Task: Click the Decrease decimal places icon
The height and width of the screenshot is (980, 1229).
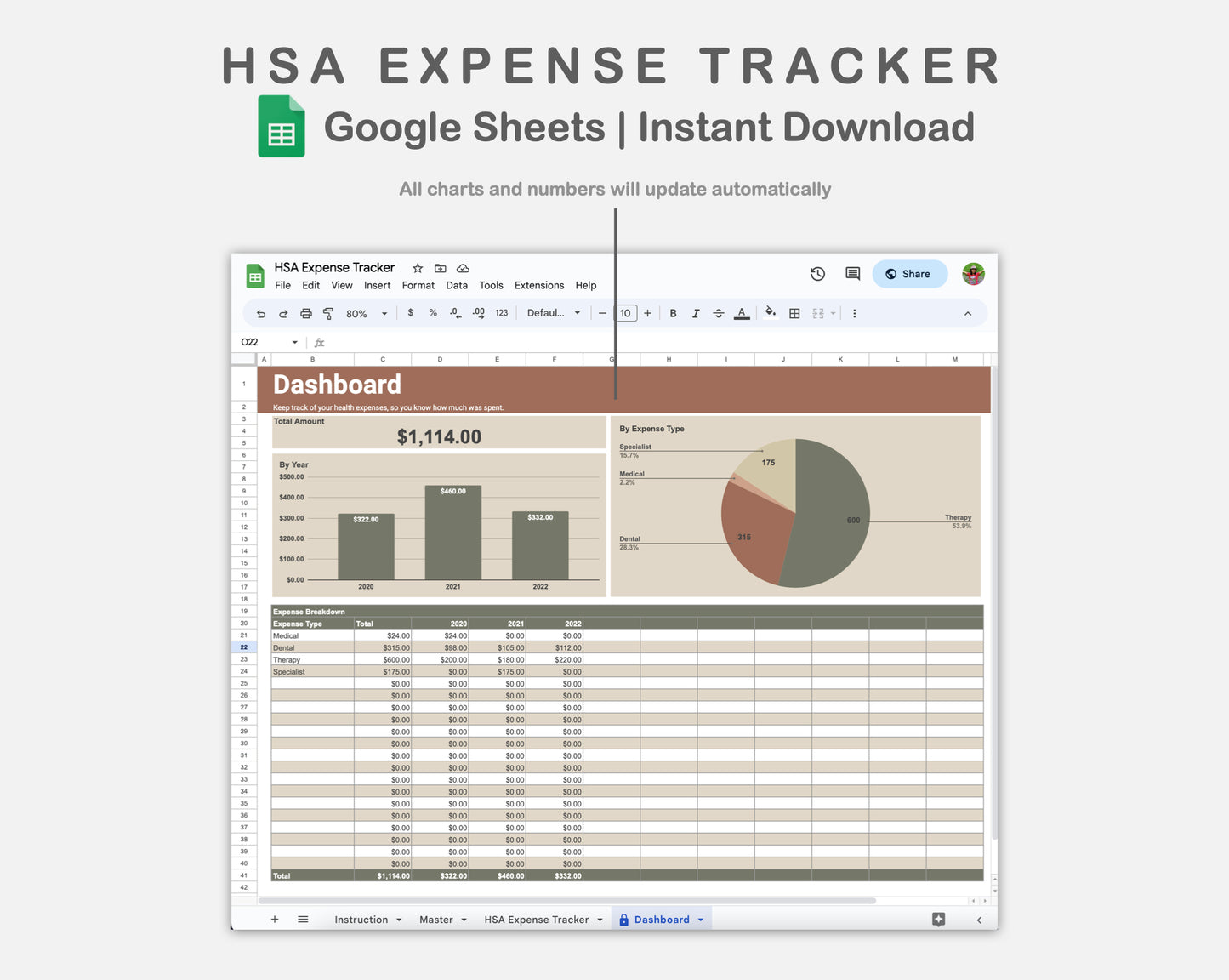Action: (x=454, y=313)
